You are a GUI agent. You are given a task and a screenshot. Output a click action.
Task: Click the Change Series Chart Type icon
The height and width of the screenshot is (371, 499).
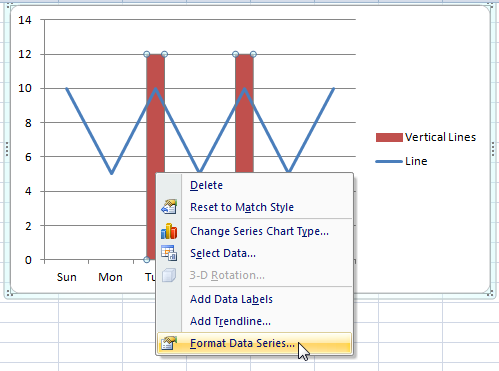pyautogui.click(x=169, y=231)
